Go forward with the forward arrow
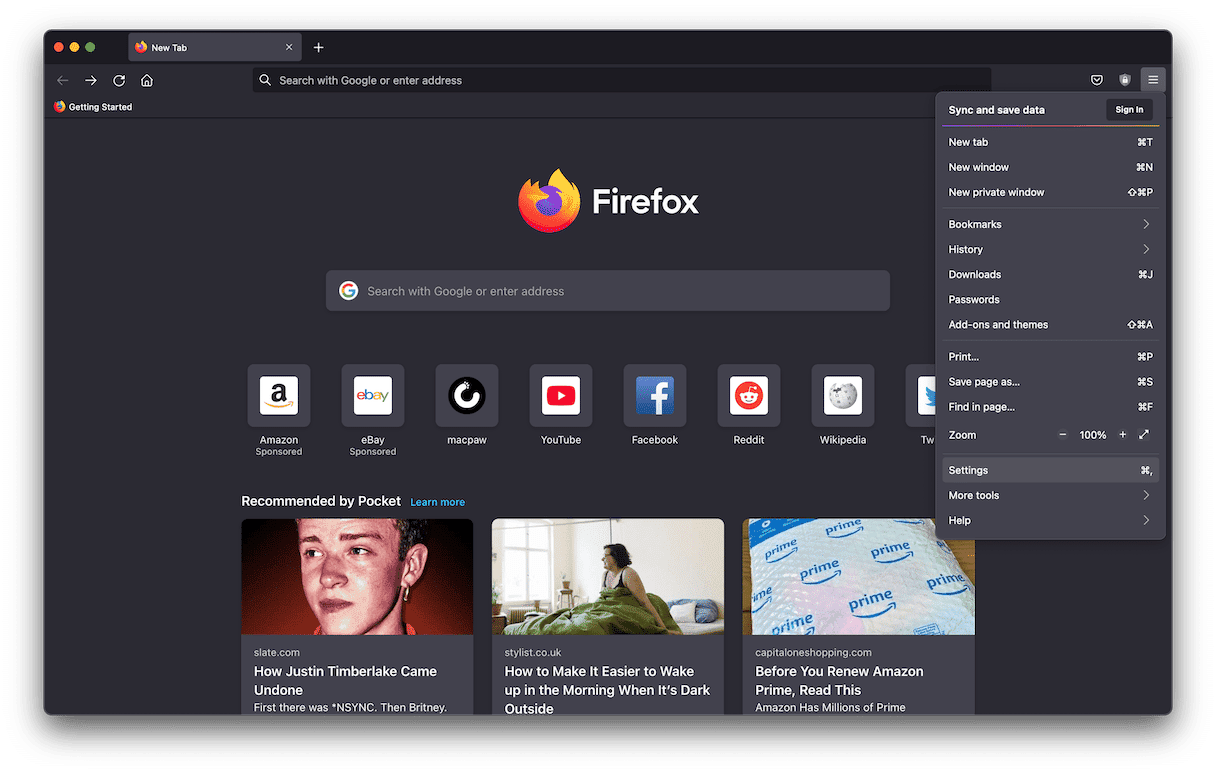The height and width of the screenshot is (773, 1216). 91,80
